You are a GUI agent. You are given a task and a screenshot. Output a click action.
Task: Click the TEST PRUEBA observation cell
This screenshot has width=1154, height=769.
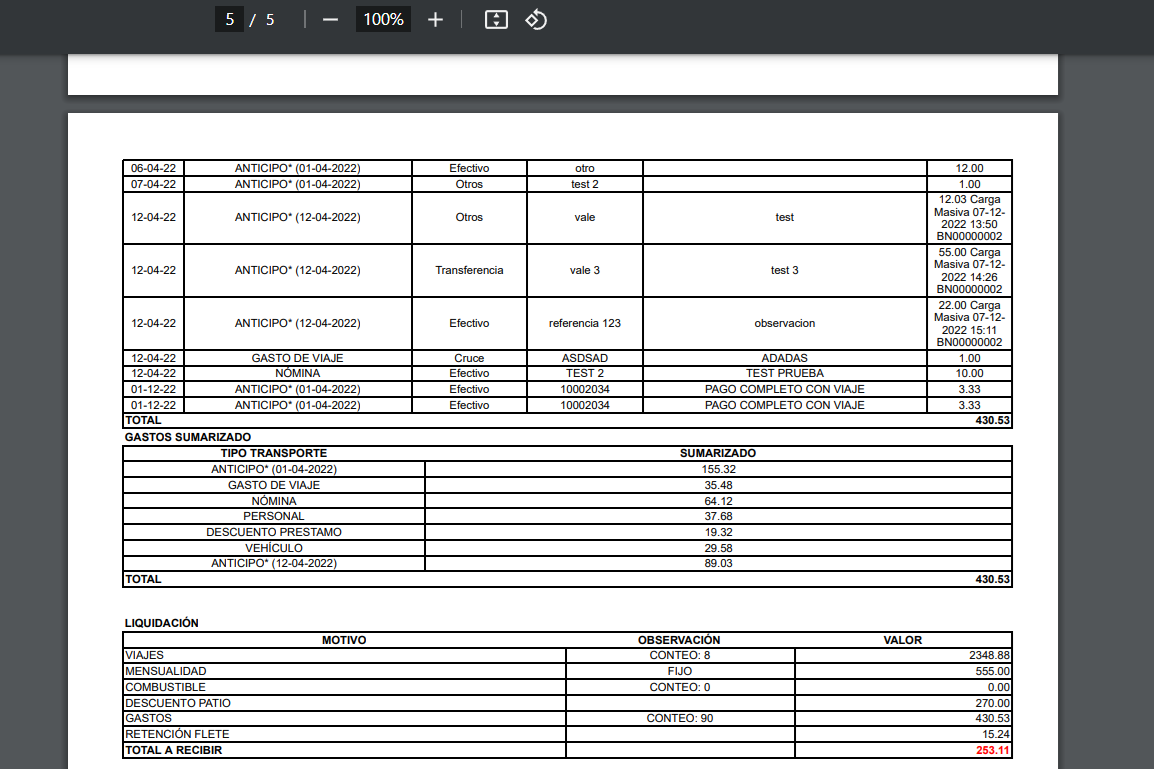click(784, 373)
